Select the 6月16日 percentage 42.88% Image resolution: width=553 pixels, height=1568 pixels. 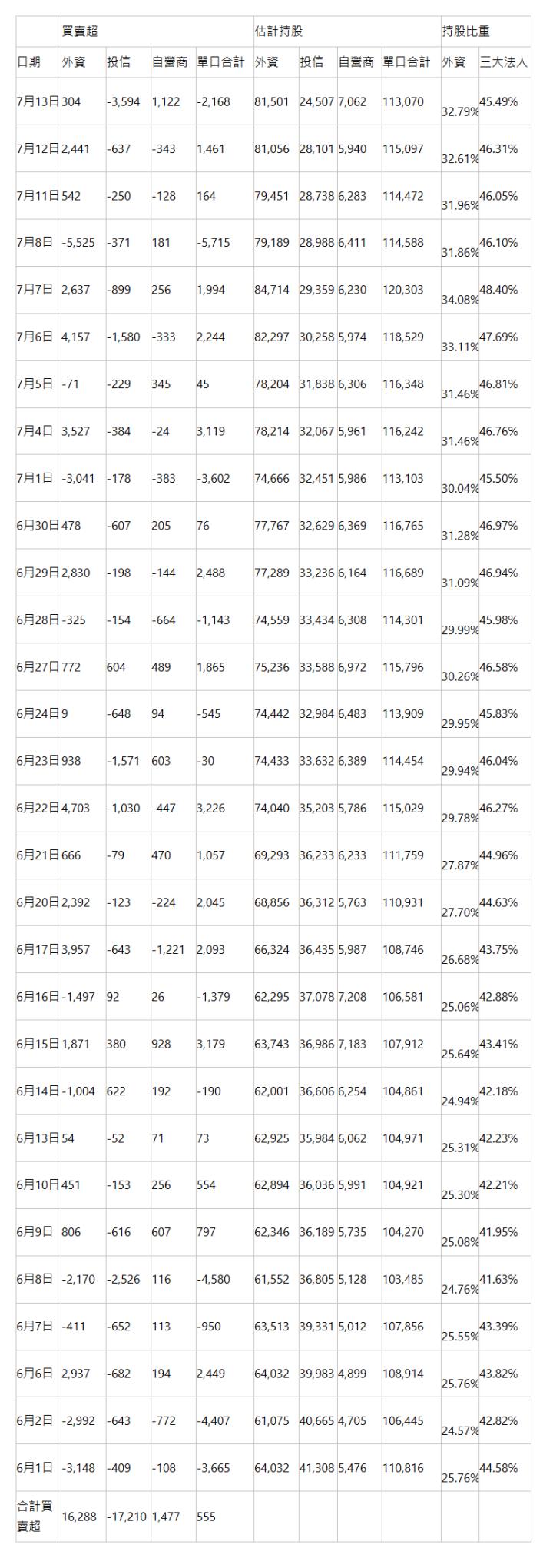tap(498, 997)
